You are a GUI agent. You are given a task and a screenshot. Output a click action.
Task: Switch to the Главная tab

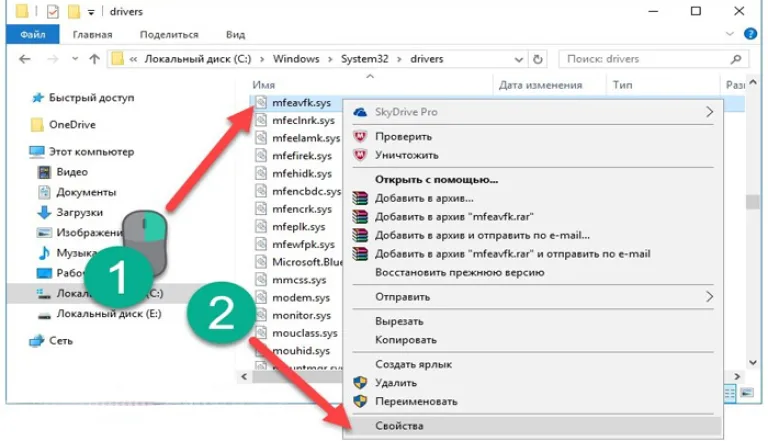click(93, 35)
